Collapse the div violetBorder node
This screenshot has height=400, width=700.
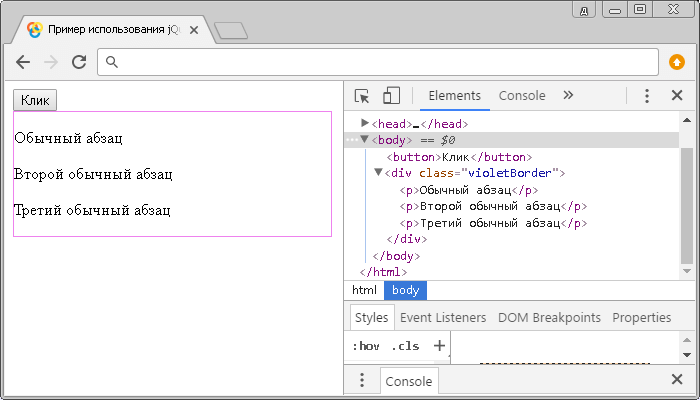click(x=378, y=172)
